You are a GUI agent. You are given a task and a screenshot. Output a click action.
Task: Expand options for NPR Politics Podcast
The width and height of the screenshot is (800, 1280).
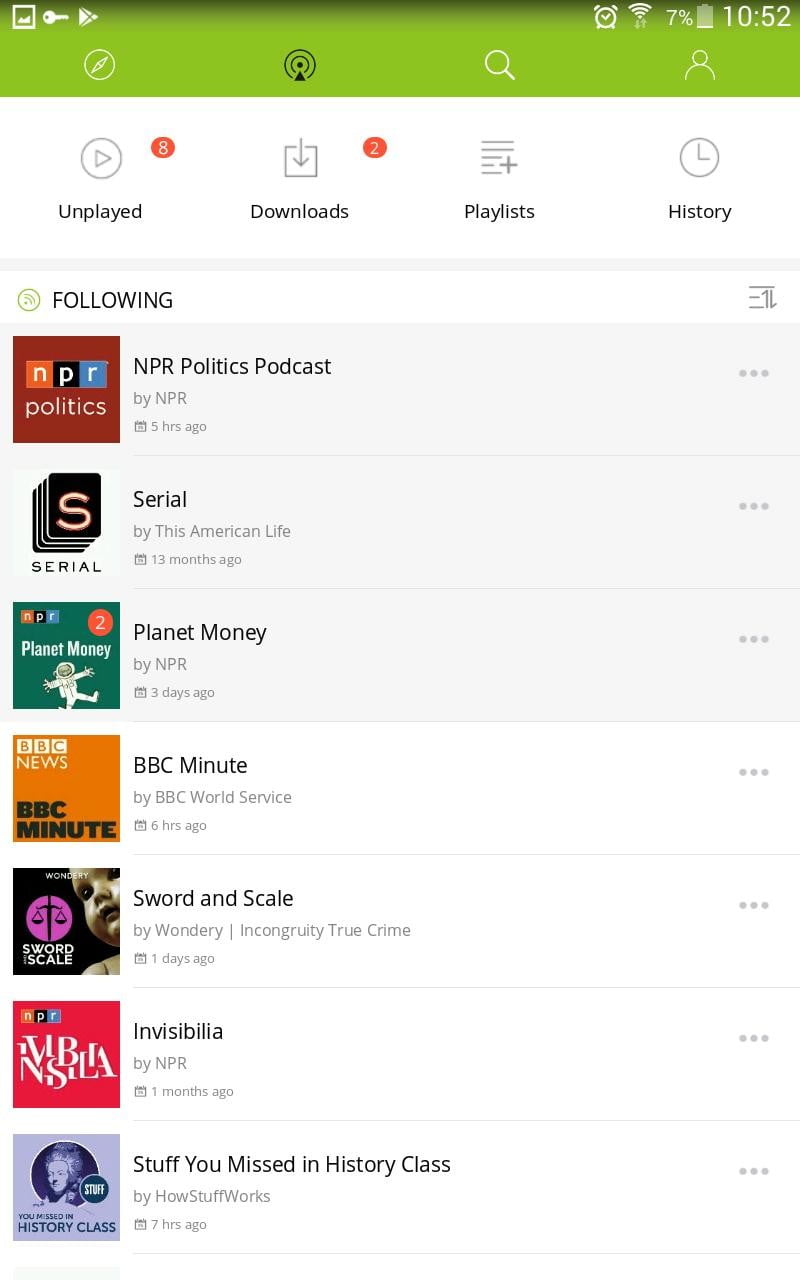pyautogui.click(x=753, y=373)
